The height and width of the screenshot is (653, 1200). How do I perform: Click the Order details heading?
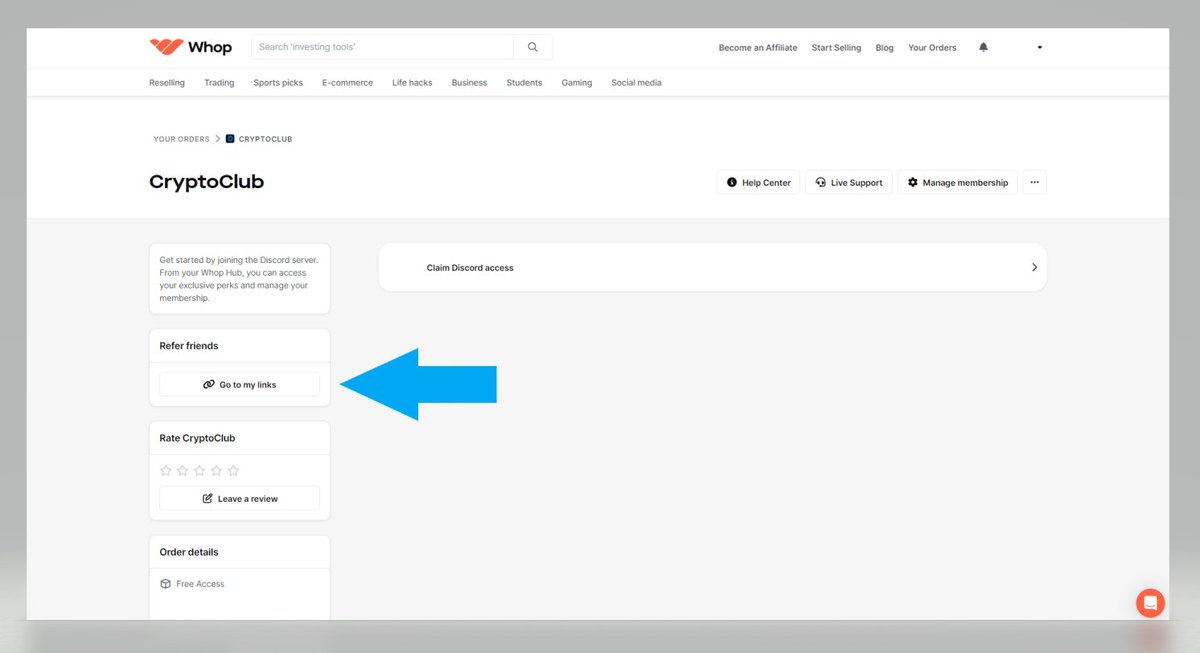click(189, 552)
